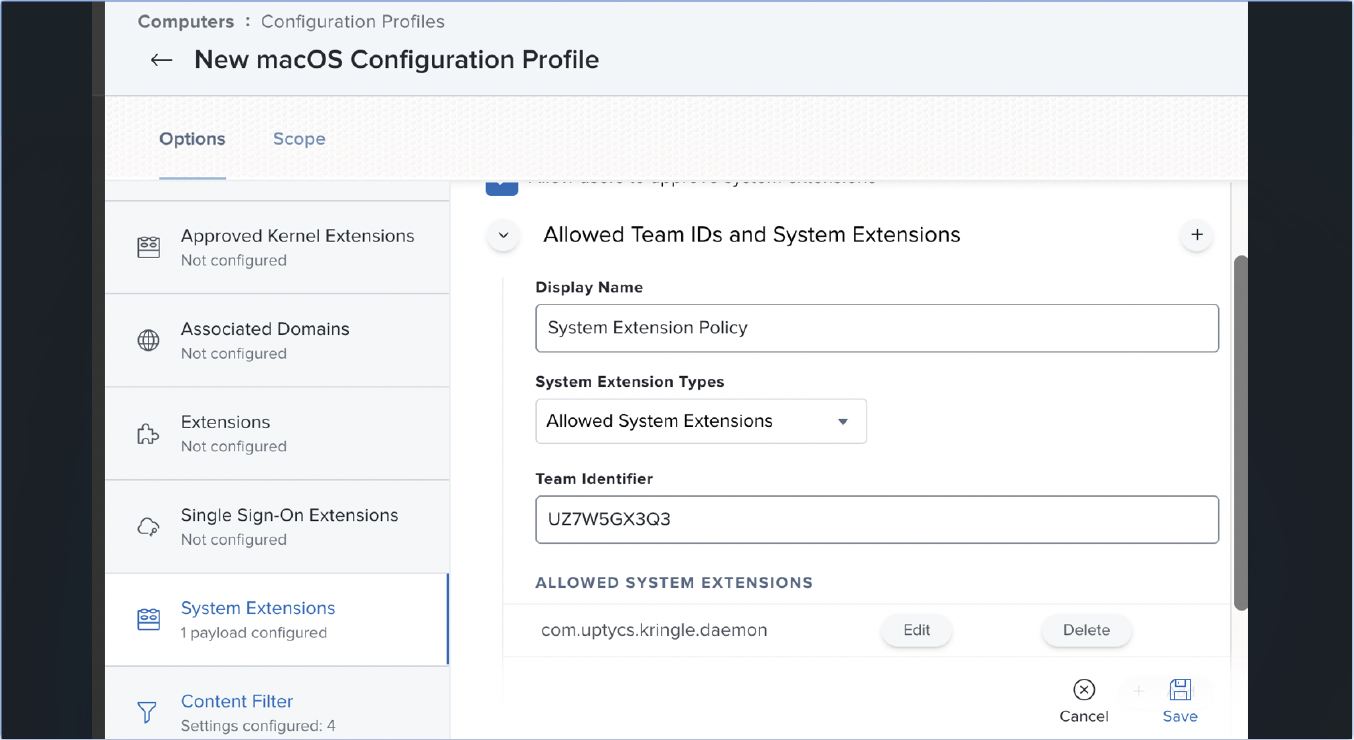This screenshot has width=1354, height=740.
Task: Click the Display Name input field
Action: coord(876,328)
